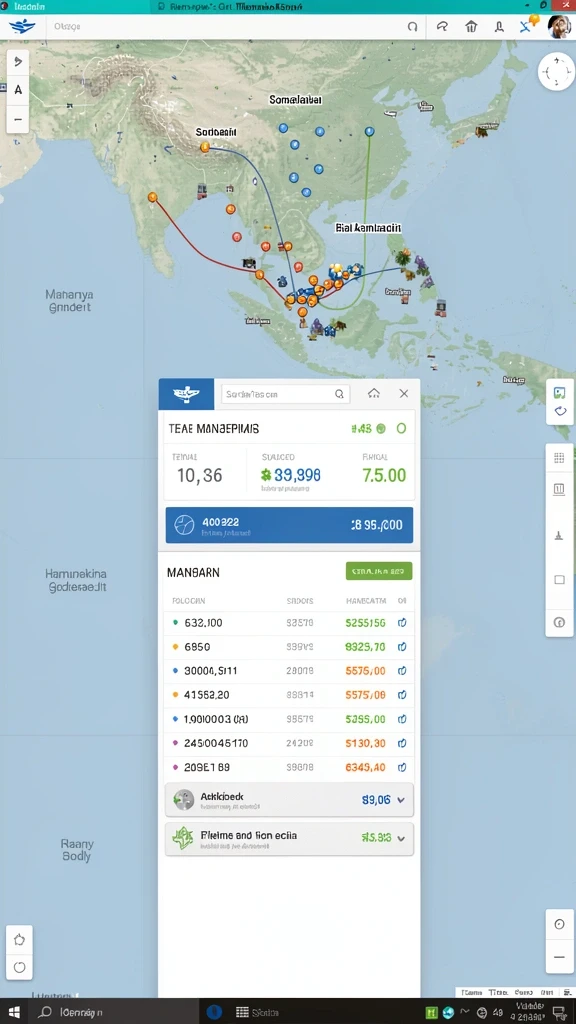Screen dimensions: 576x1024
Task: Click the magnifier icon in panel search box
Action: pyautogui.click(x=340, y=394)
